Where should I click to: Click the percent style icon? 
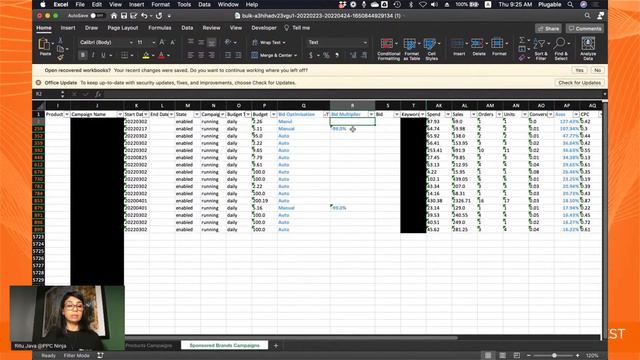[x=326, y=55]
